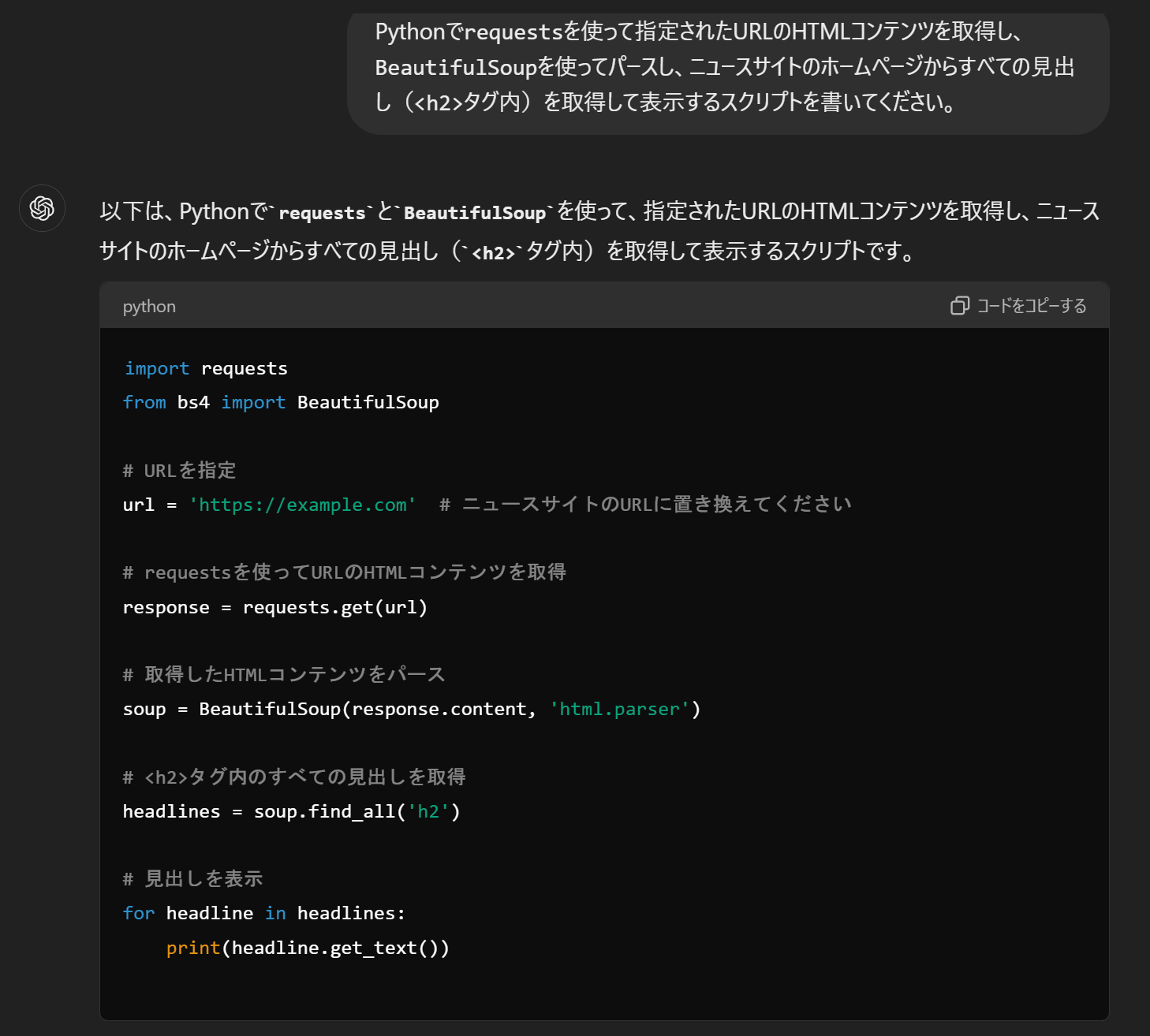Image resolution: width=1150 pixels, height=1036 pixels.
Task: Click the '# URLを指定' comment
Action: (x=180, y=471)
